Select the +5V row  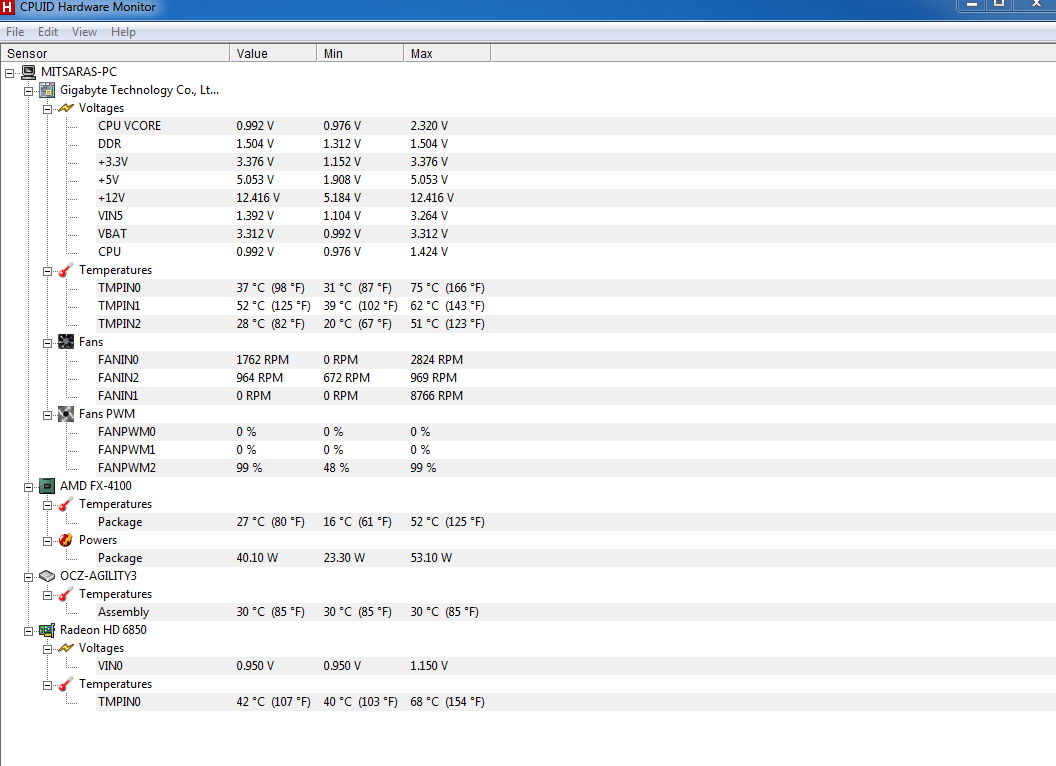576,180
